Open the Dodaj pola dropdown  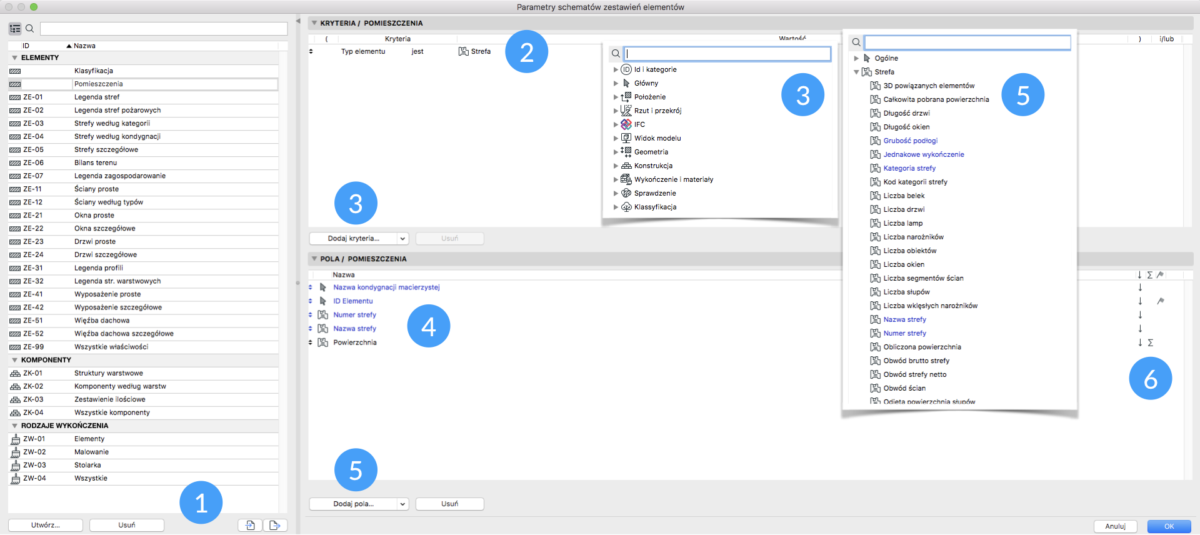pos(359,504)
